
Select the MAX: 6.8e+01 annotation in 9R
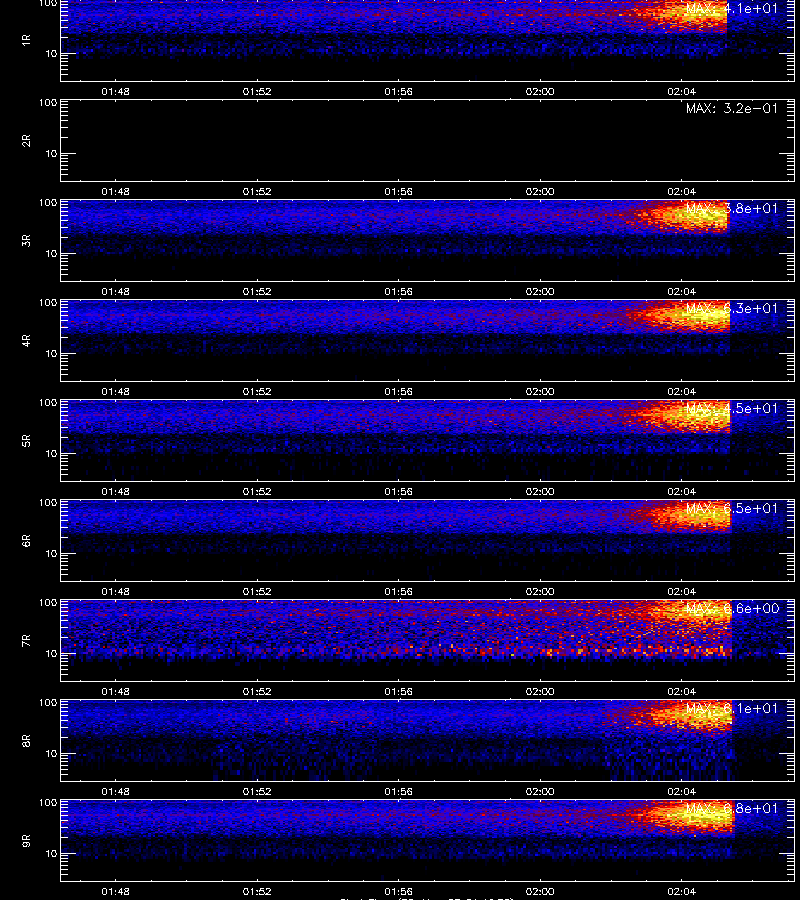pos(732,808)
